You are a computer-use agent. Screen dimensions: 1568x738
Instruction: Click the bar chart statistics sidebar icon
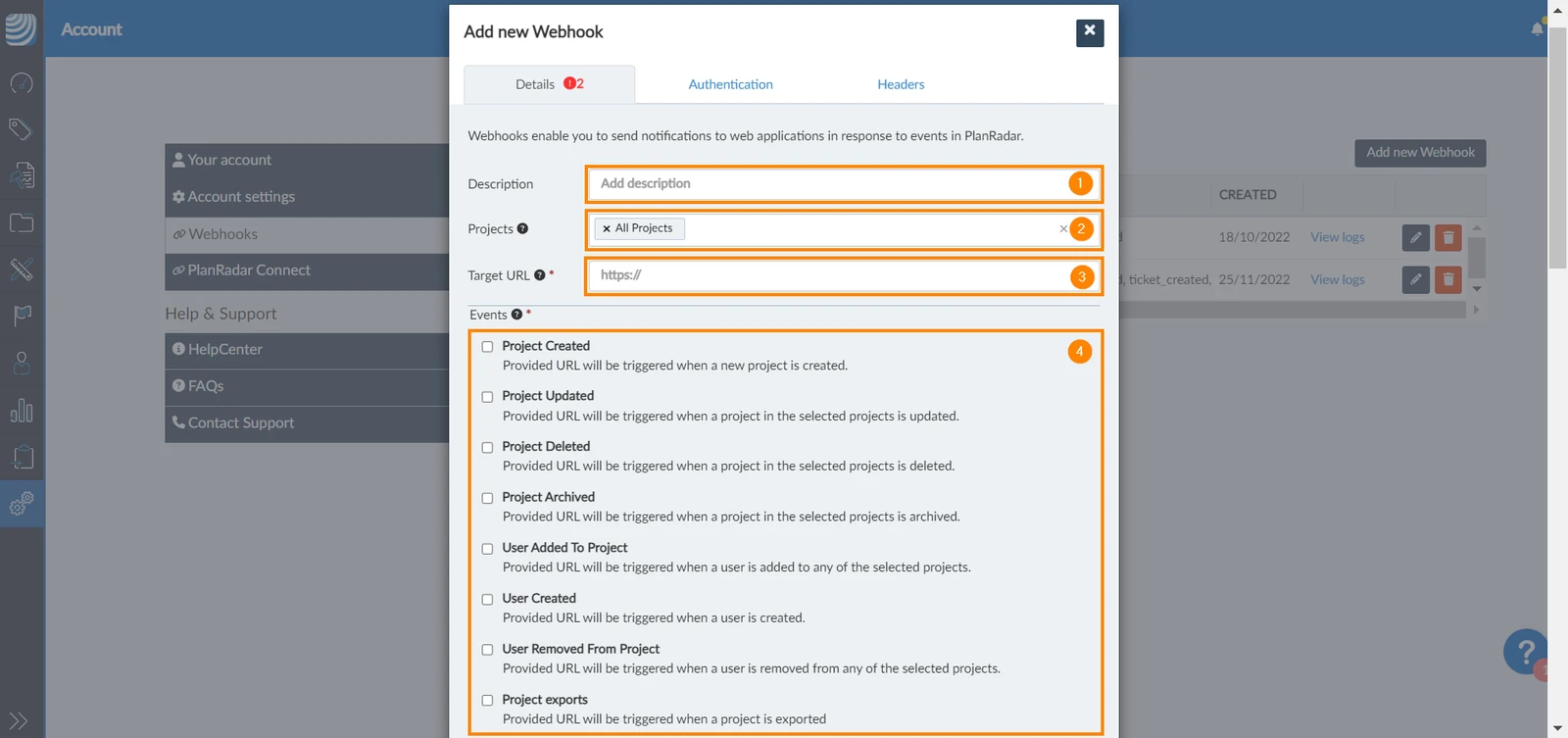22,410
